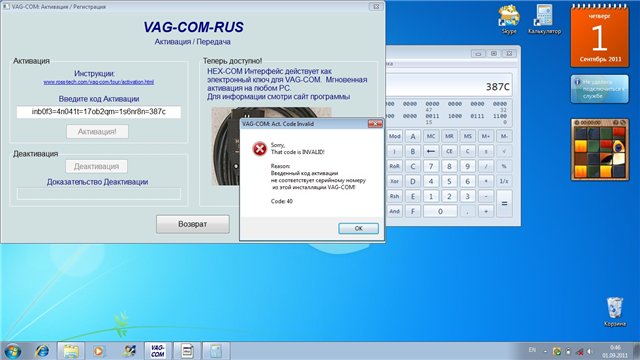Click digit 0 in calculator

click(440, 211)
